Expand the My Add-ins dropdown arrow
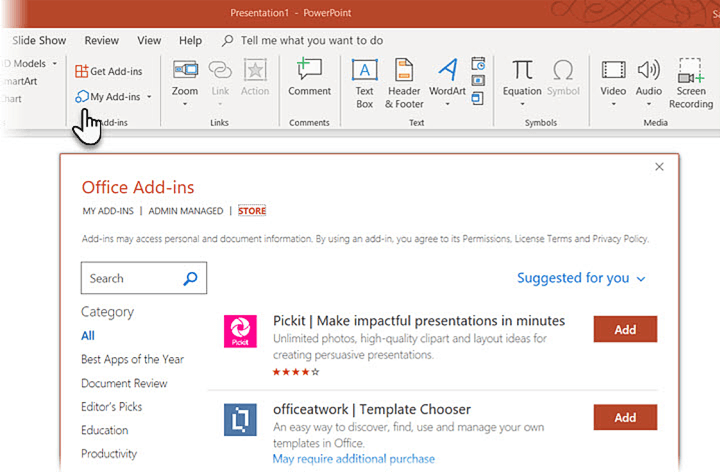The image size is (720, 472). tap(149, 97)
